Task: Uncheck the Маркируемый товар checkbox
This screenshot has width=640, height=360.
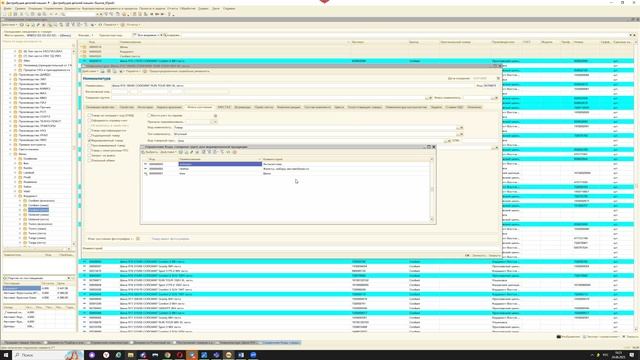Action: point(90,140)
